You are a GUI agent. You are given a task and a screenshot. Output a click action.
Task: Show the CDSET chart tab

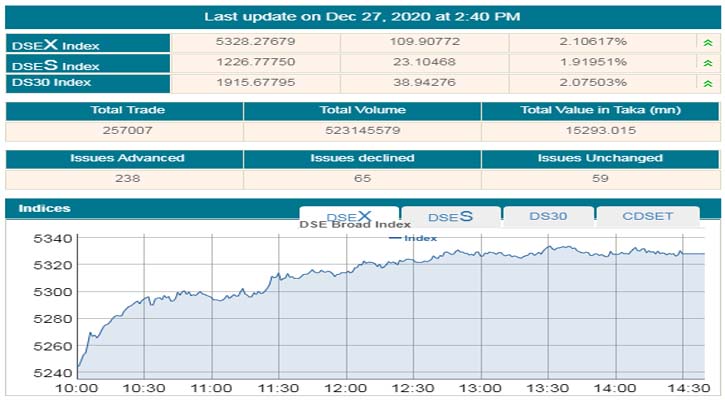tap(647, 216)
